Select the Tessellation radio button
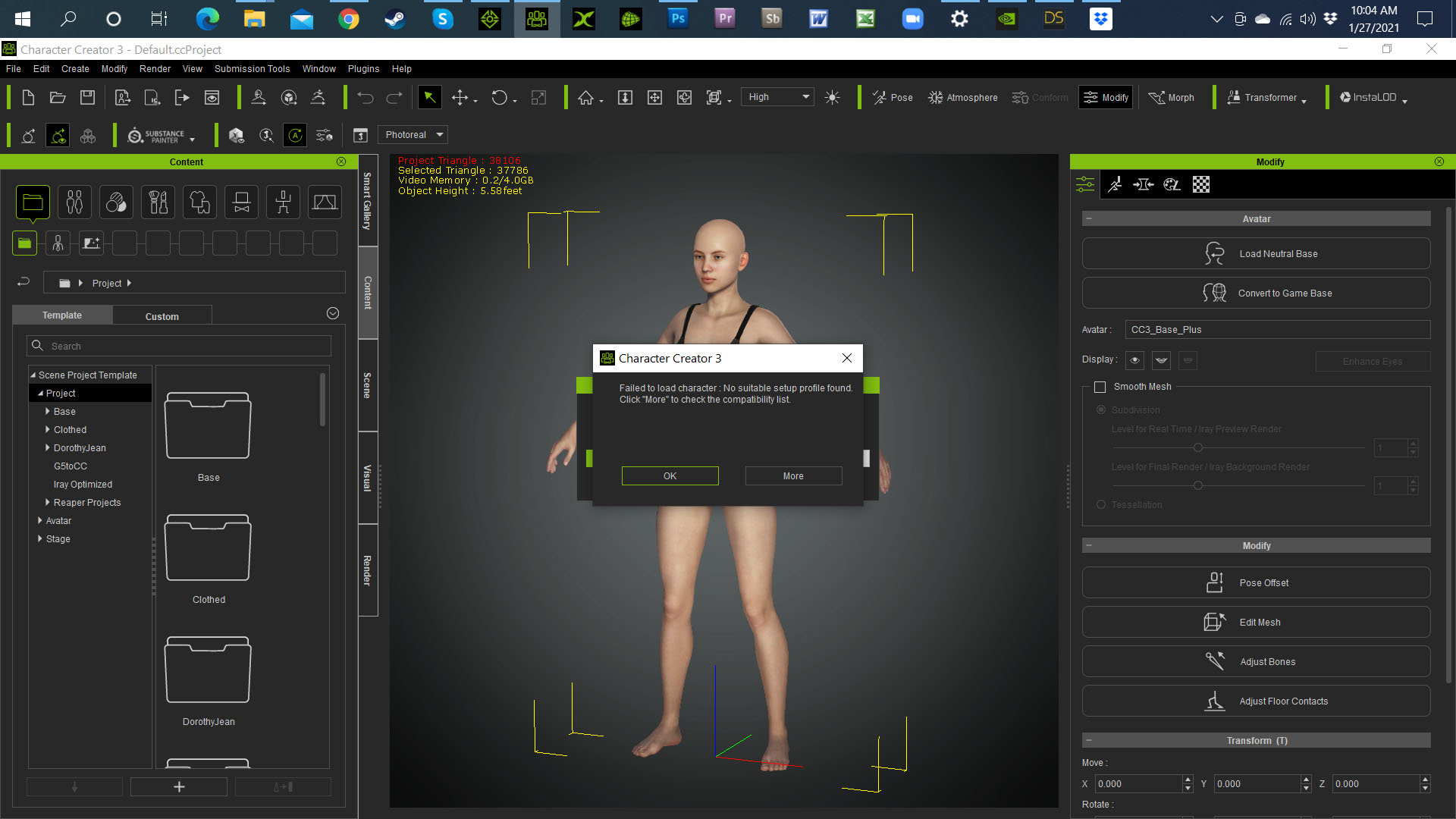This screenshot has width=1456, height=819. point(1101,504)
